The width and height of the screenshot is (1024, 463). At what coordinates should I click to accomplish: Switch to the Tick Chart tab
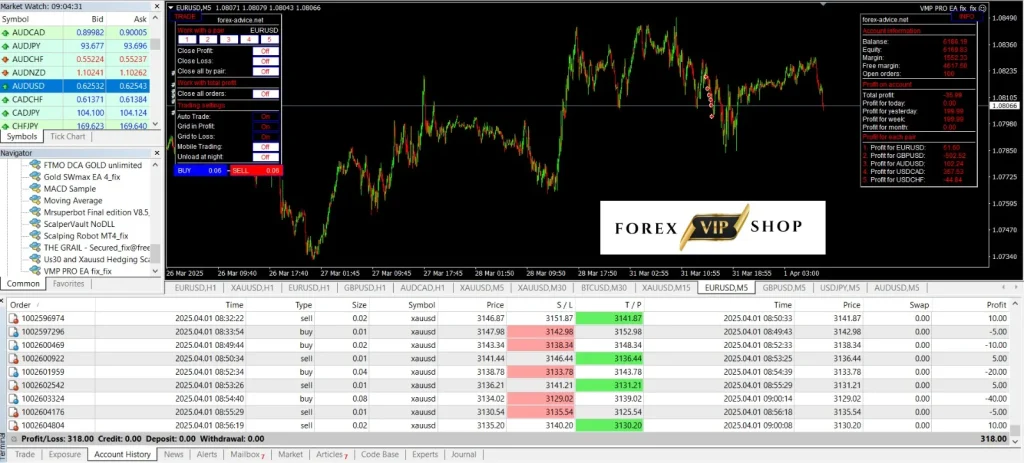click(x=68, y=136)
